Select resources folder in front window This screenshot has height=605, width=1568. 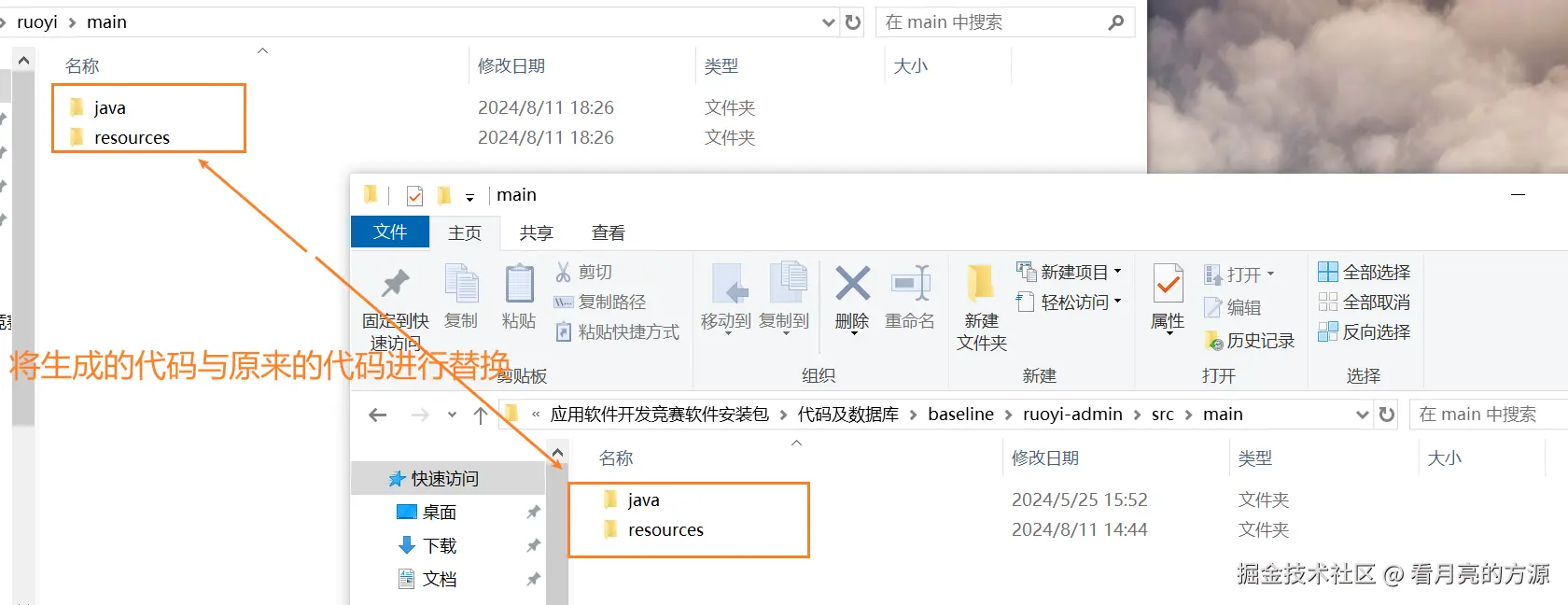pyautogui.click(x=665, y=529)
